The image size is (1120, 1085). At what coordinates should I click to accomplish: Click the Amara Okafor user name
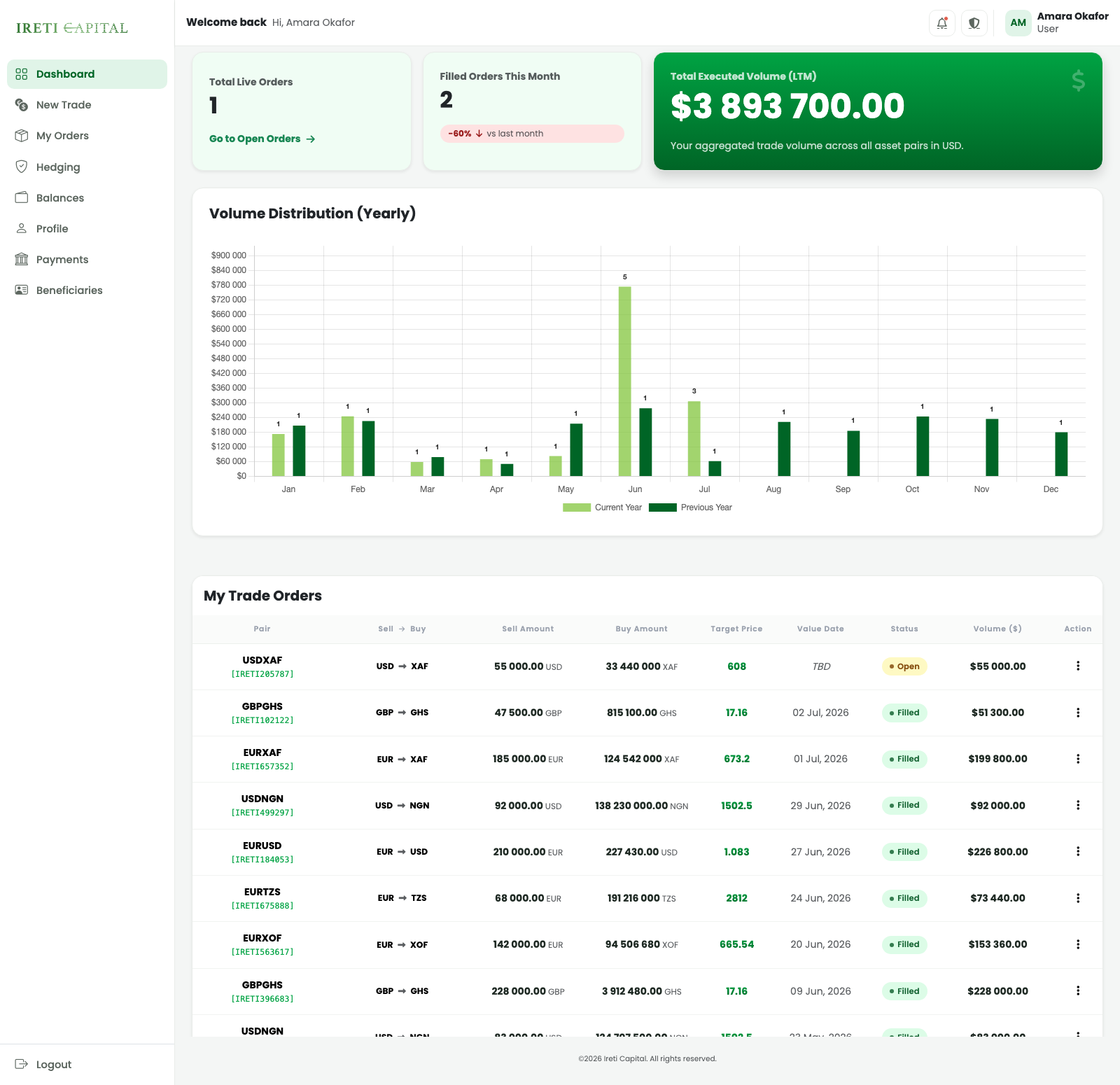(1072, 16)
